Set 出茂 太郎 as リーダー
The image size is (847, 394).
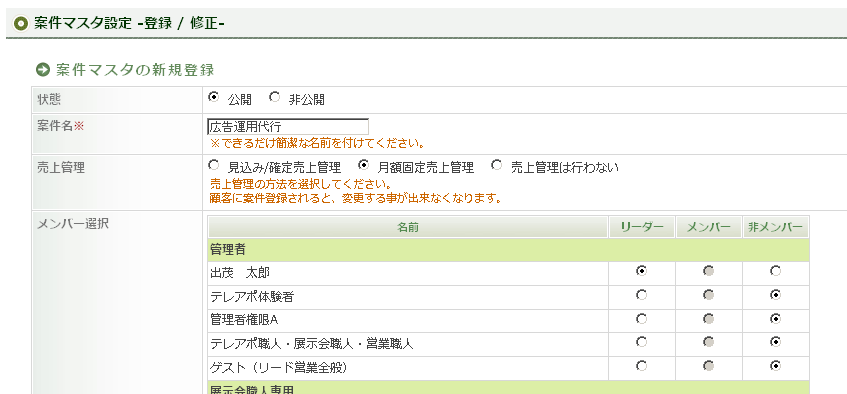[641, 271]
